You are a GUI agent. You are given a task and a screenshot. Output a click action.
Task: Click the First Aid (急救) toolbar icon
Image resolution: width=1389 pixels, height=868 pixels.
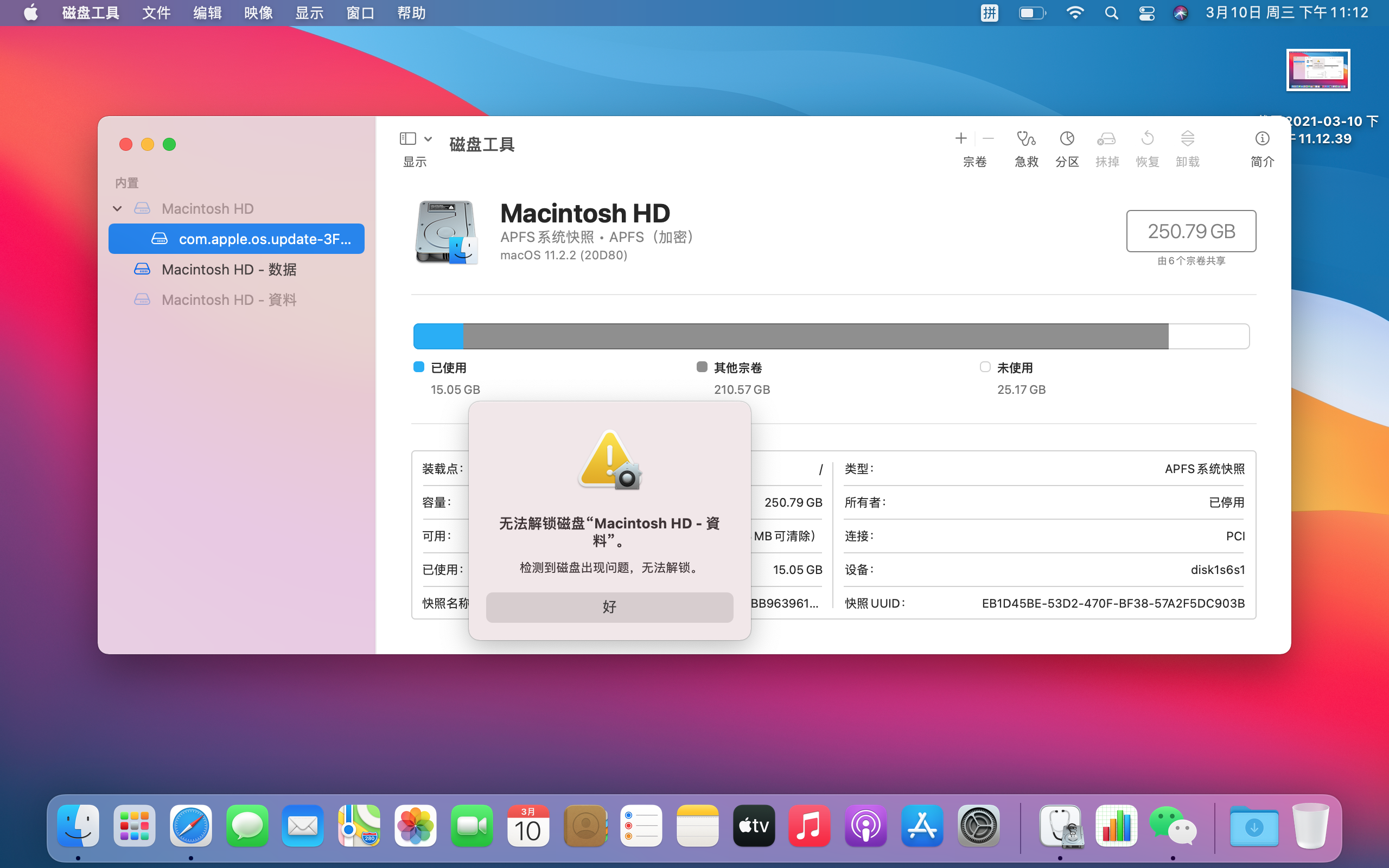click(1025, 139)
